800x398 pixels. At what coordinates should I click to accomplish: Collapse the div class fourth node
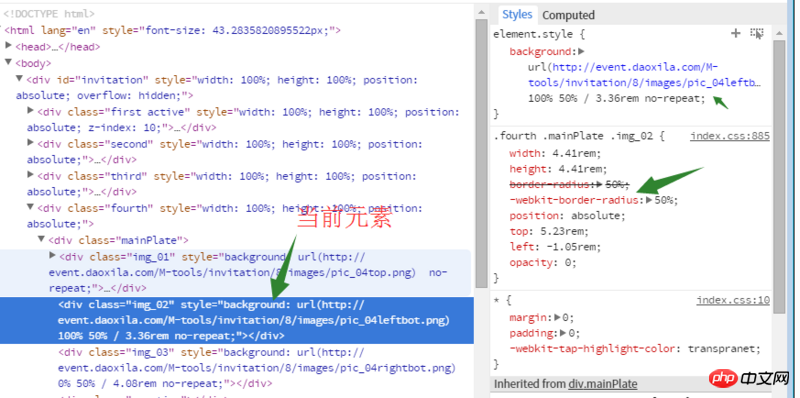click(31, 207)
